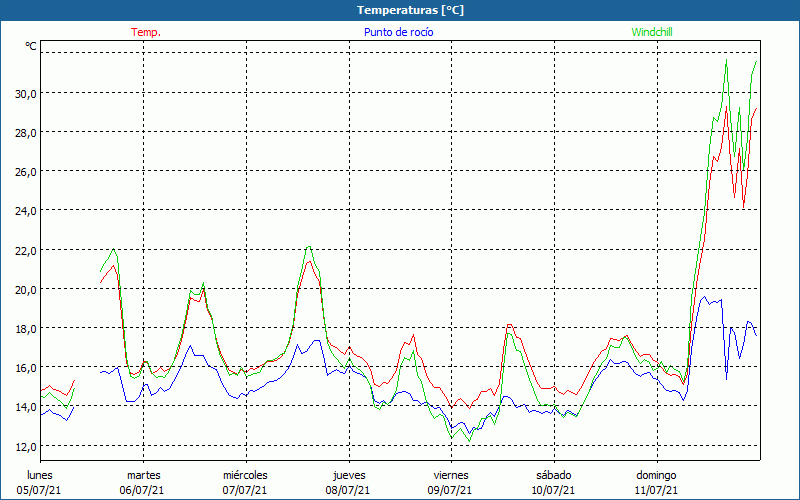Click the 'Temperaturas [°C]' chart title
800x500 pixels.
point(410,10)
